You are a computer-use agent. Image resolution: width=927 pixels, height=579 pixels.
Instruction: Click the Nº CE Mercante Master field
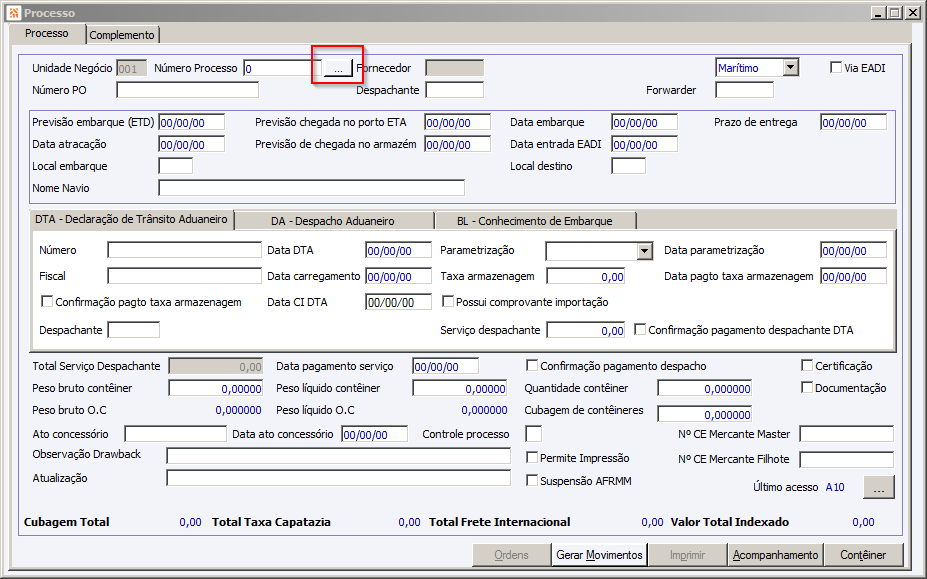point(847,434)
